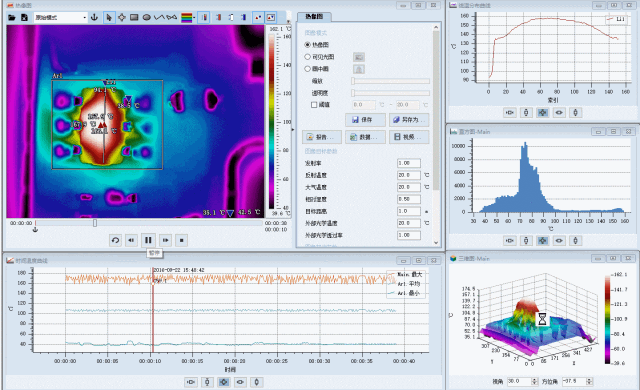
Task: Click the 保存 save button
Action: pos(365,120)
